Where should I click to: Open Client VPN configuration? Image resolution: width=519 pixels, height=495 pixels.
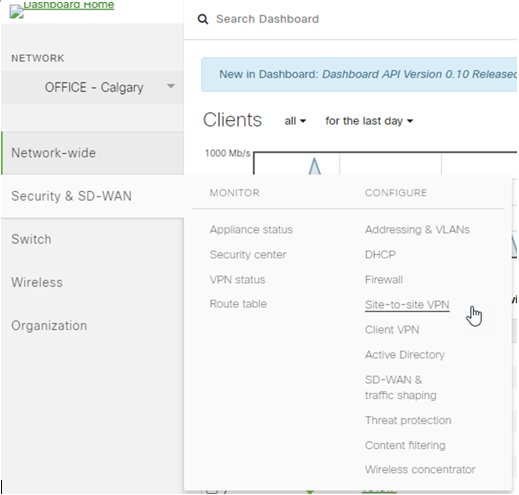click(392, 330)
